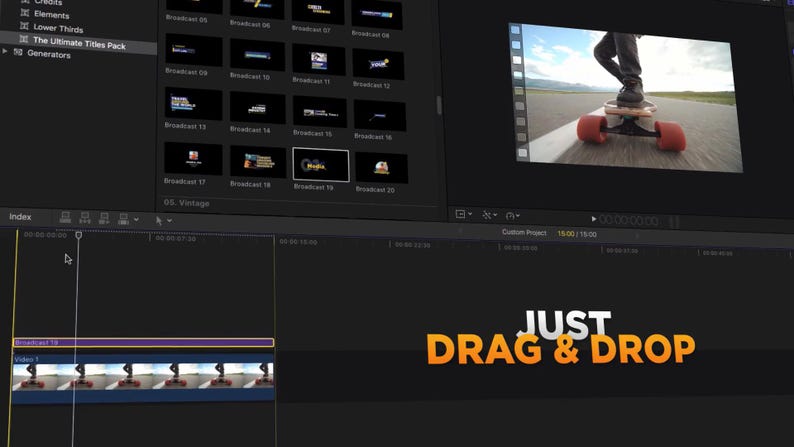Select Generators in the sidebar
This screenshot has height=447, width=794.
[49, 54]
